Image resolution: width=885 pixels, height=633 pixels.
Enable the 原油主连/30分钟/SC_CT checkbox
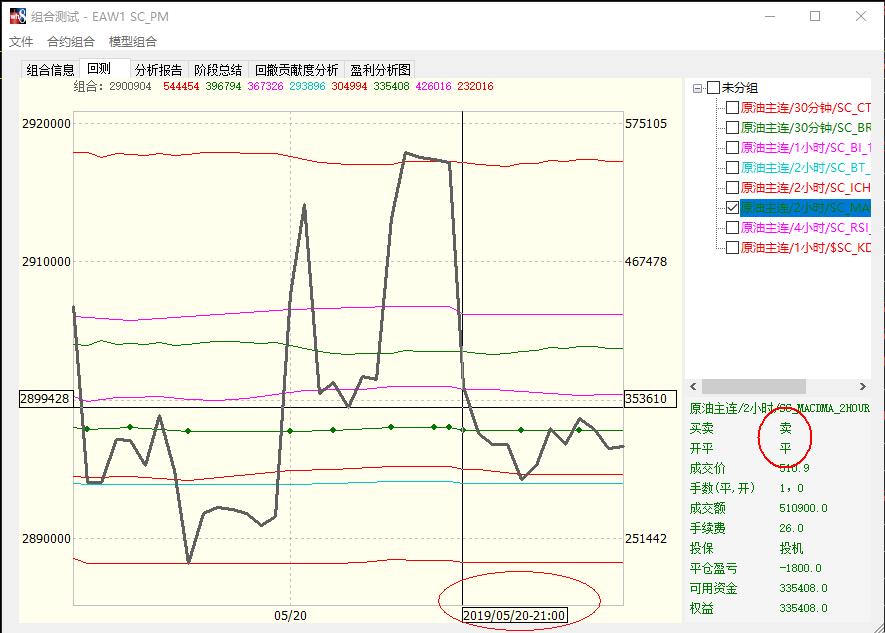(x=733, y=108)
